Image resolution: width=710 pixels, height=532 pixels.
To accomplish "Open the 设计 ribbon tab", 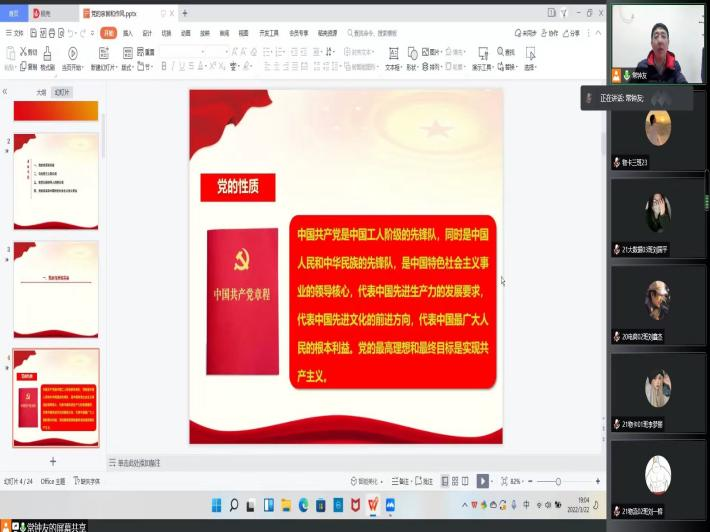I will click(x=147, y=33).
